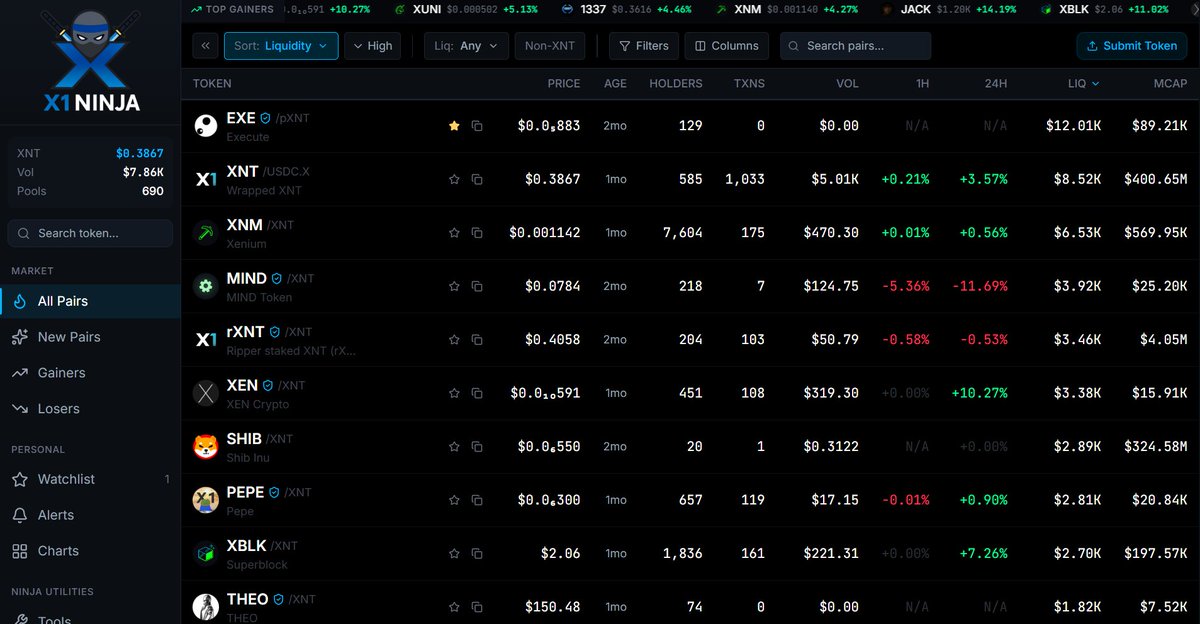Click the Search pairs input field
Screen dimensions: 1200x624
pos(855,46)
